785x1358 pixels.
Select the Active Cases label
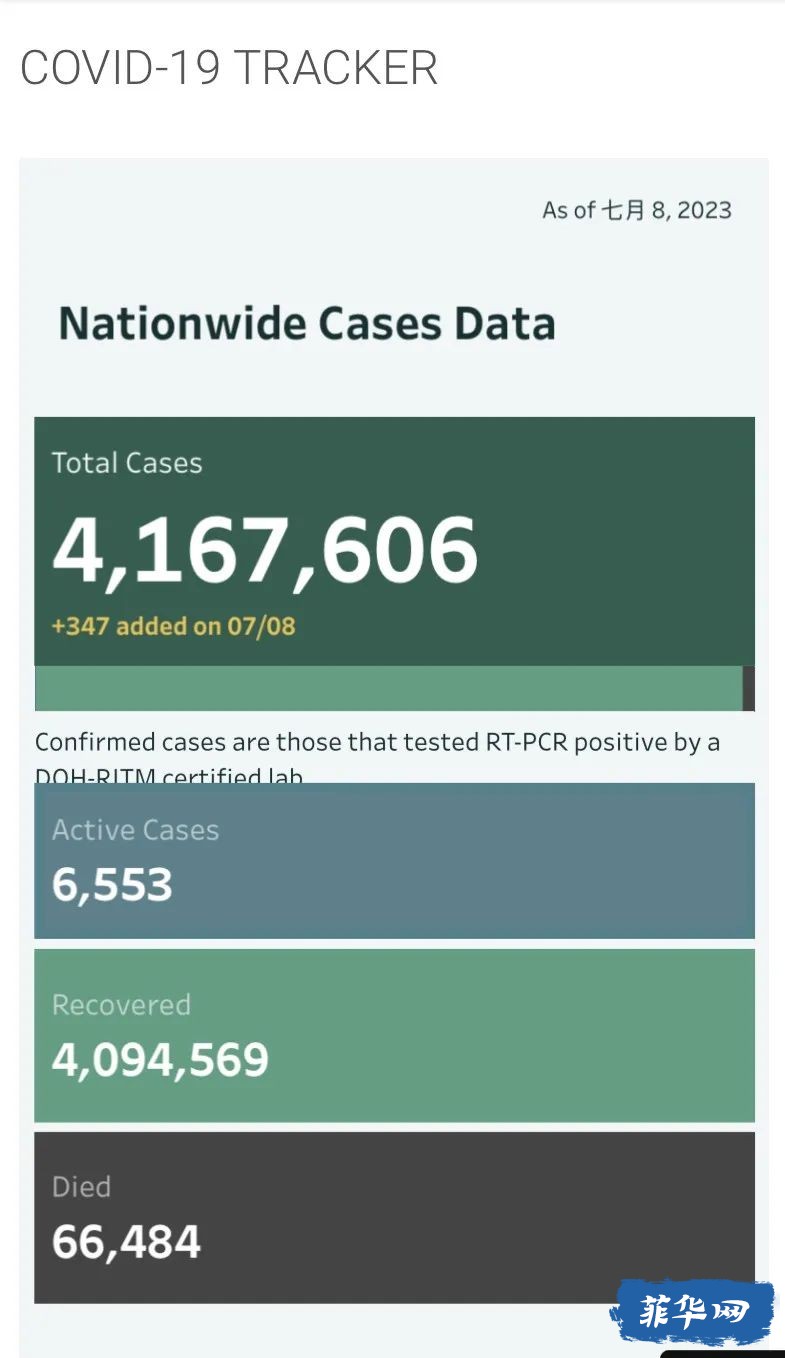(135, 830)
